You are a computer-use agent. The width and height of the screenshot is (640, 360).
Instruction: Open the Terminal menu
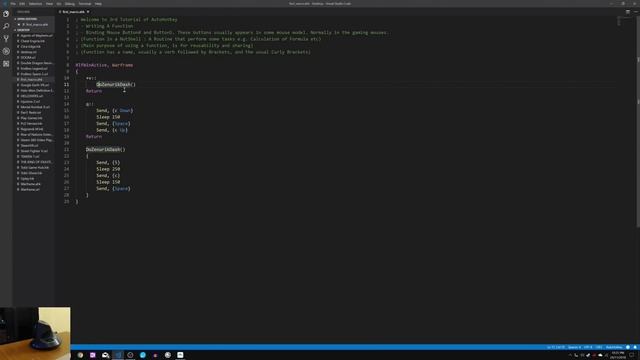85,4
